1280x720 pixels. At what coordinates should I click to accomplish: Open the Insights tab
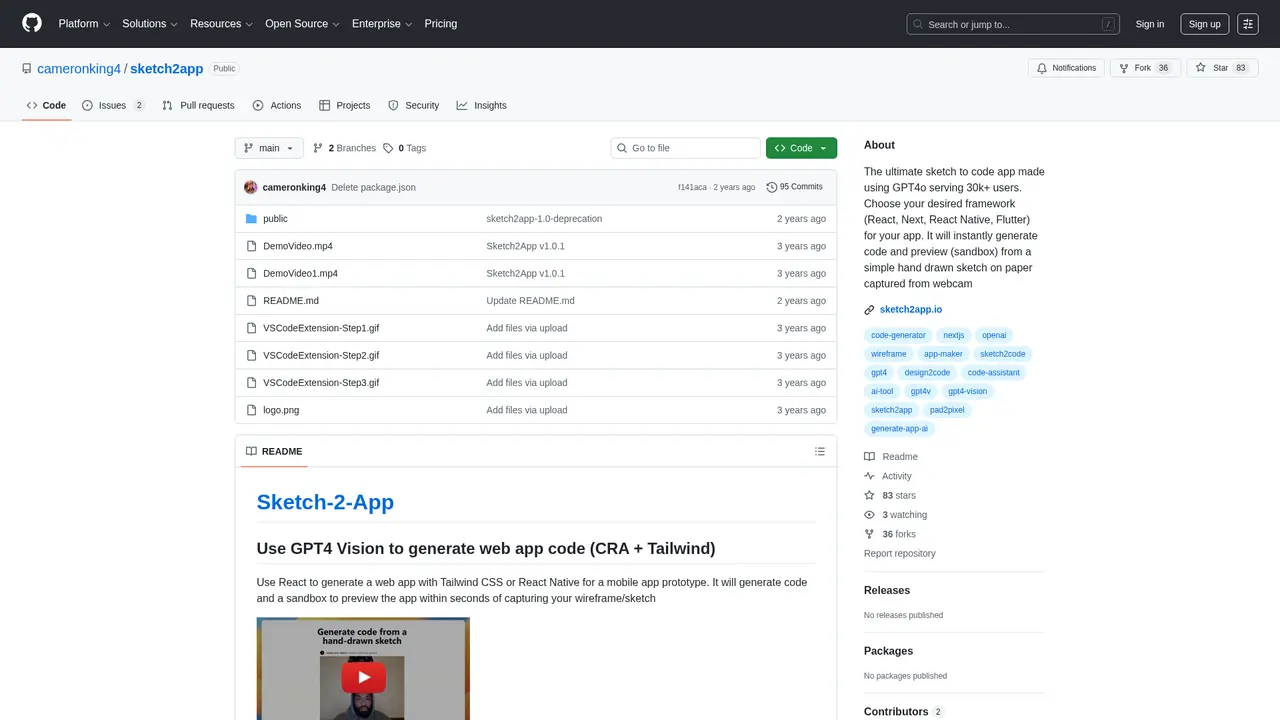click(481, 105)
